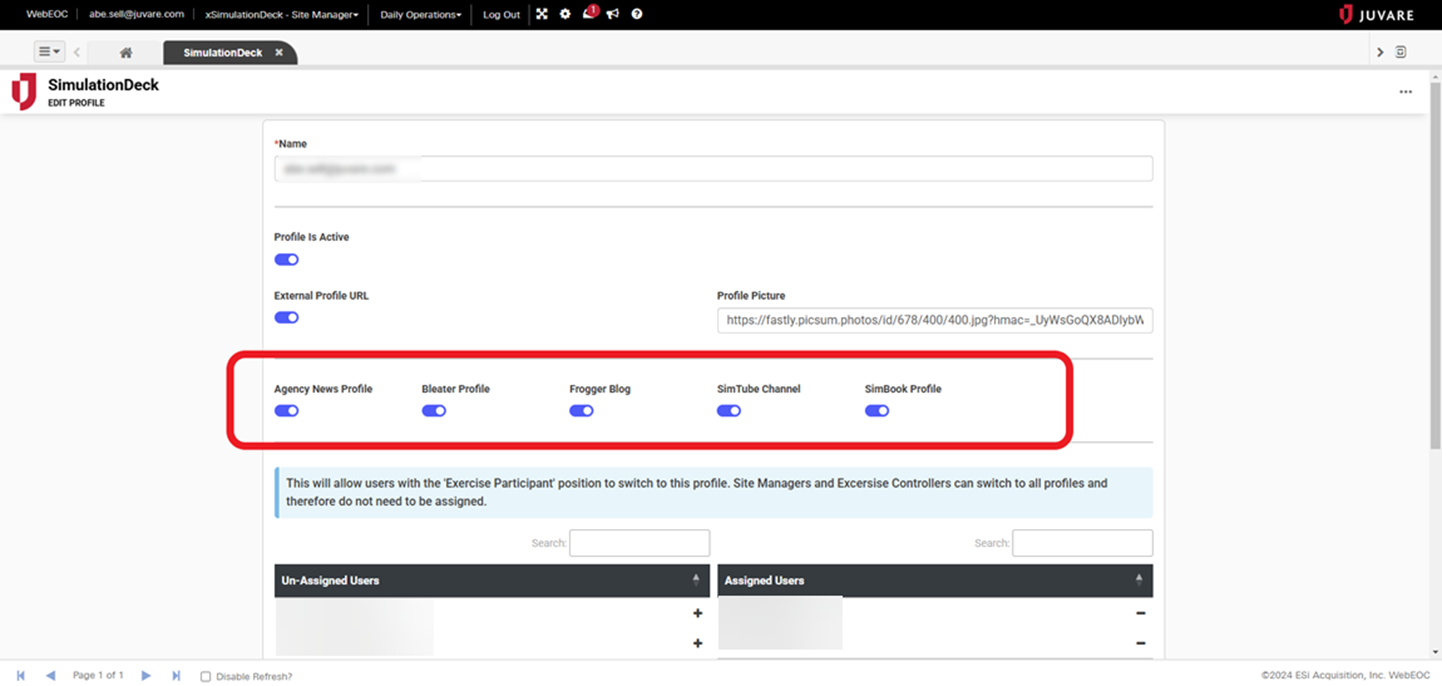The height and width of the screenshot is (686, 1442).
Task: Click the three-dot more options icon
Action: 1405,92
